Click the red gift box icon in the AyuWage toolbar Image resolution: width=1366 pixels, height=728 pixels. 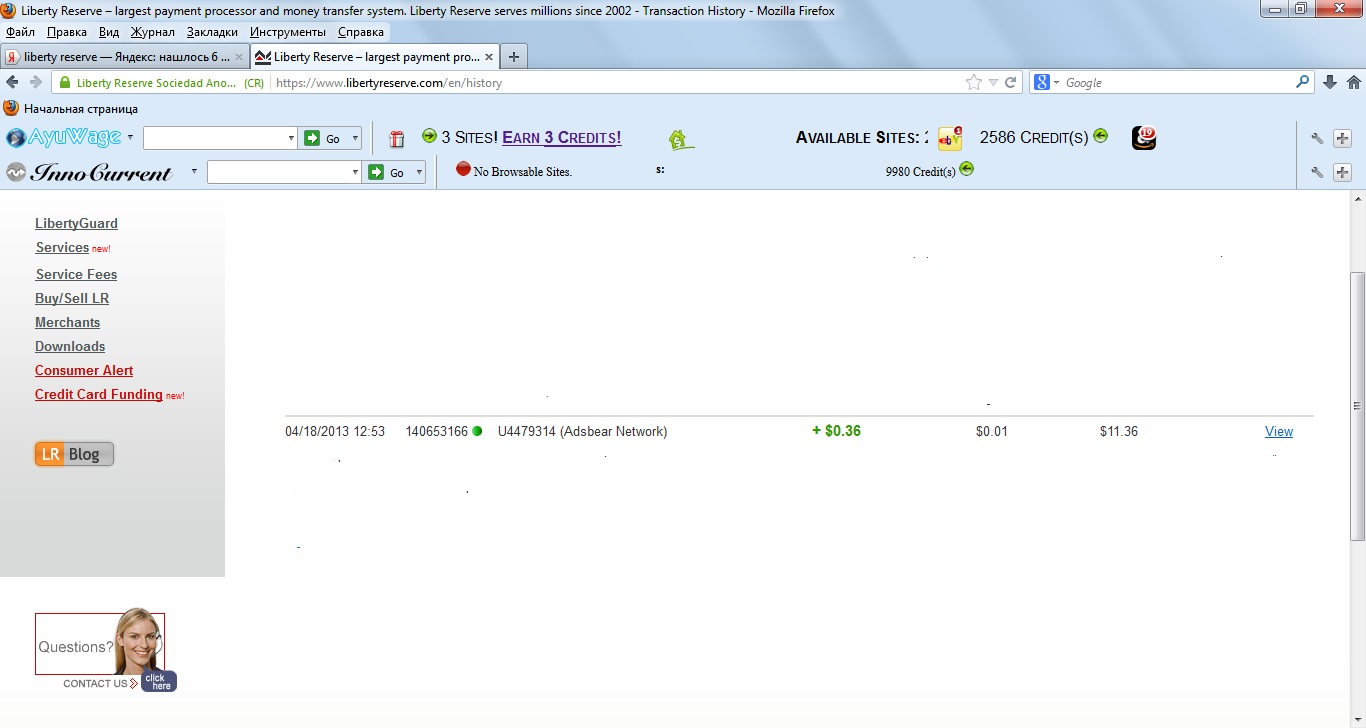pos(397,139)
